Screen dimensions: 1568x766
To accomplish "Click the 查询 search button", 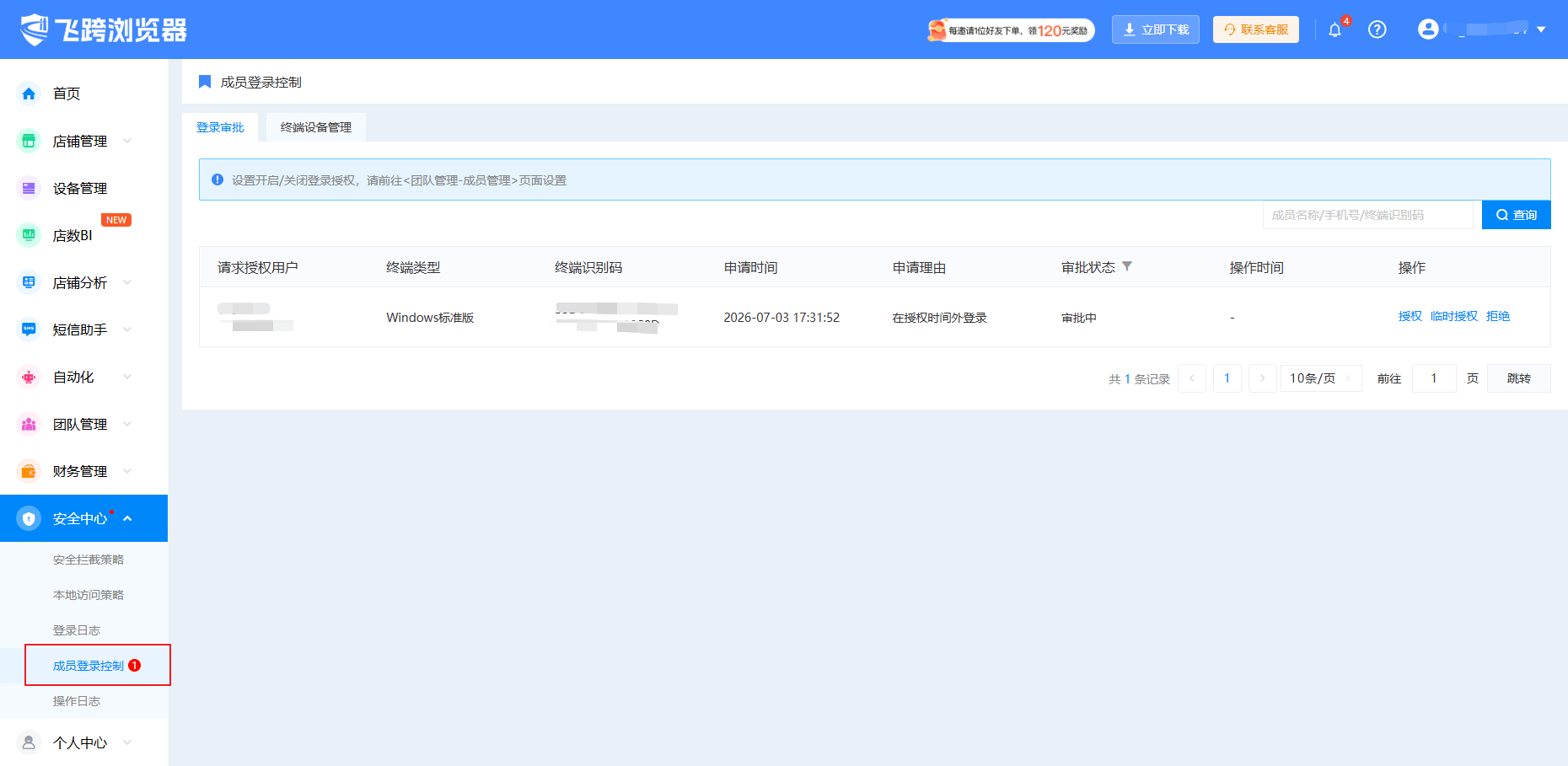I will tap(1517, 215).
